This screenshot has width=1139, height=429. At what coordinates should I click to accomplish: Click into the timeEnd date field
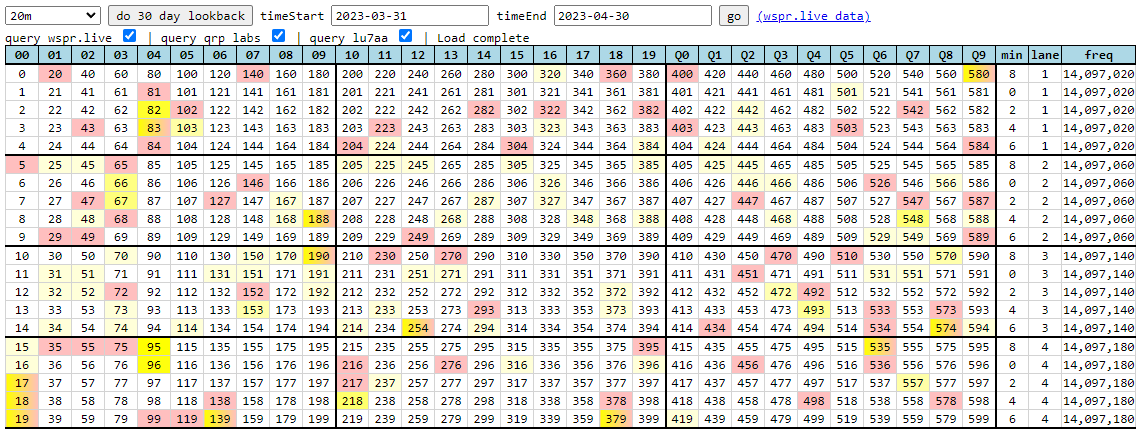632,16
